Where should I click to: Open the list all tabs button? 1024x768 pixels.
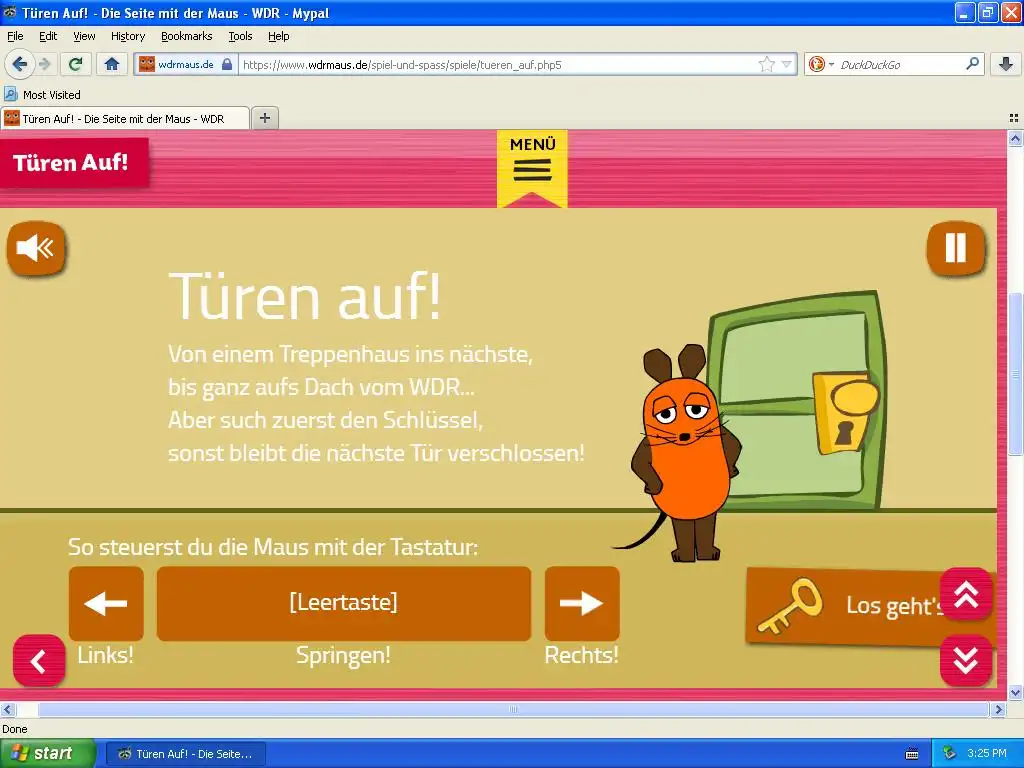(1014, 118)
